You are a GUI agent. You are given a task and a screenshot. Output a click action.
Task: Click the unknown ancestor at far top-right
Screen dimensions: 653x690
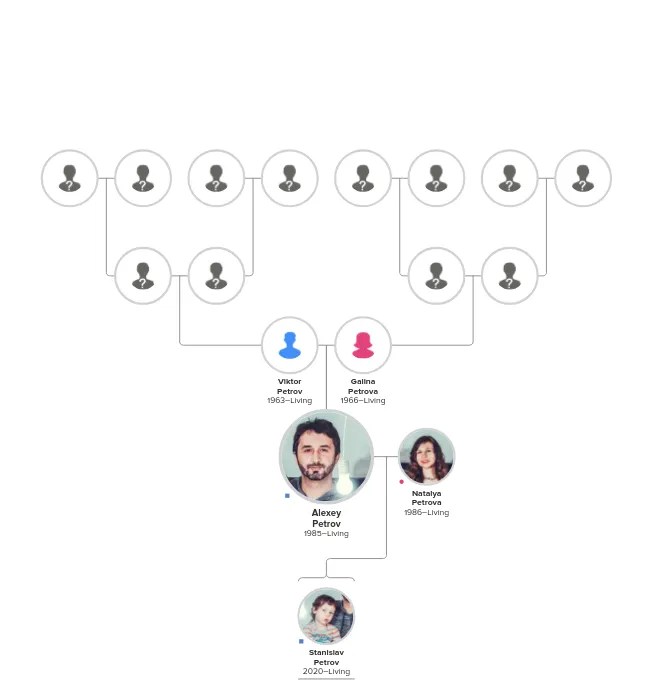583,178
